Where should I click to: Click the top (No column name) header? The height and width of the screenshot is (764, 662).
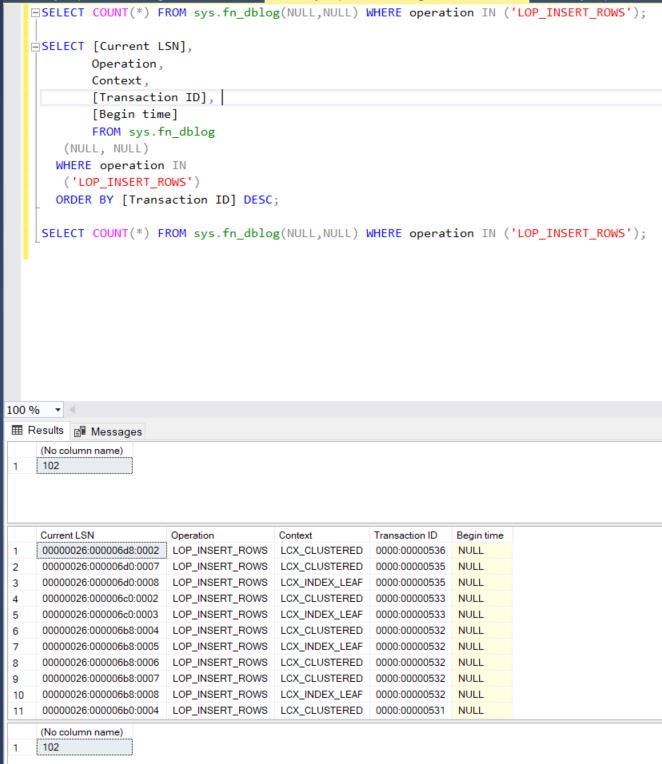tap(84, 451)
